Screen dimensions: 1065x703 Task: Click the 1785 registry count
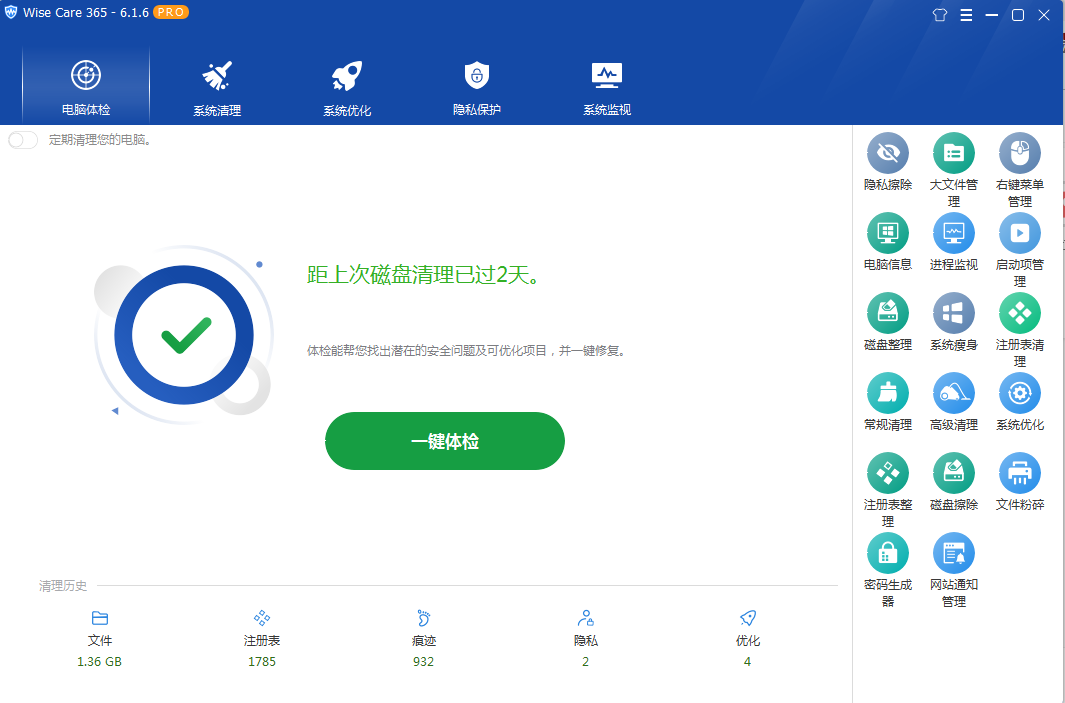pyautogui.click(x=262, y=662)
